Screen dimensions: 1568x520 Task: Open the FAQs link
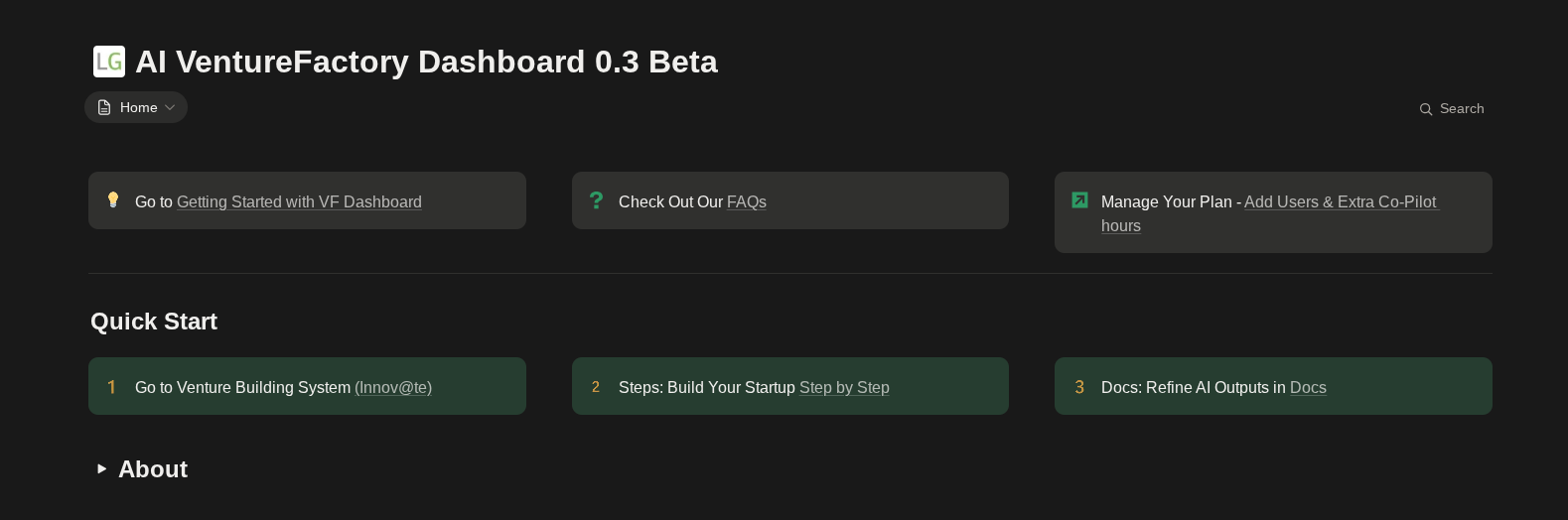click(x=747, y=202)
